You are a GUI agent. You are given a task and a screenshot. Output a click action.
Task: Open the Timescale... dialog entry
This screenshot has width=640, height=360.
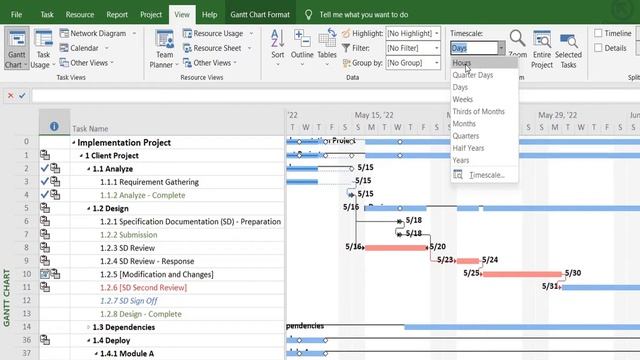484,175
